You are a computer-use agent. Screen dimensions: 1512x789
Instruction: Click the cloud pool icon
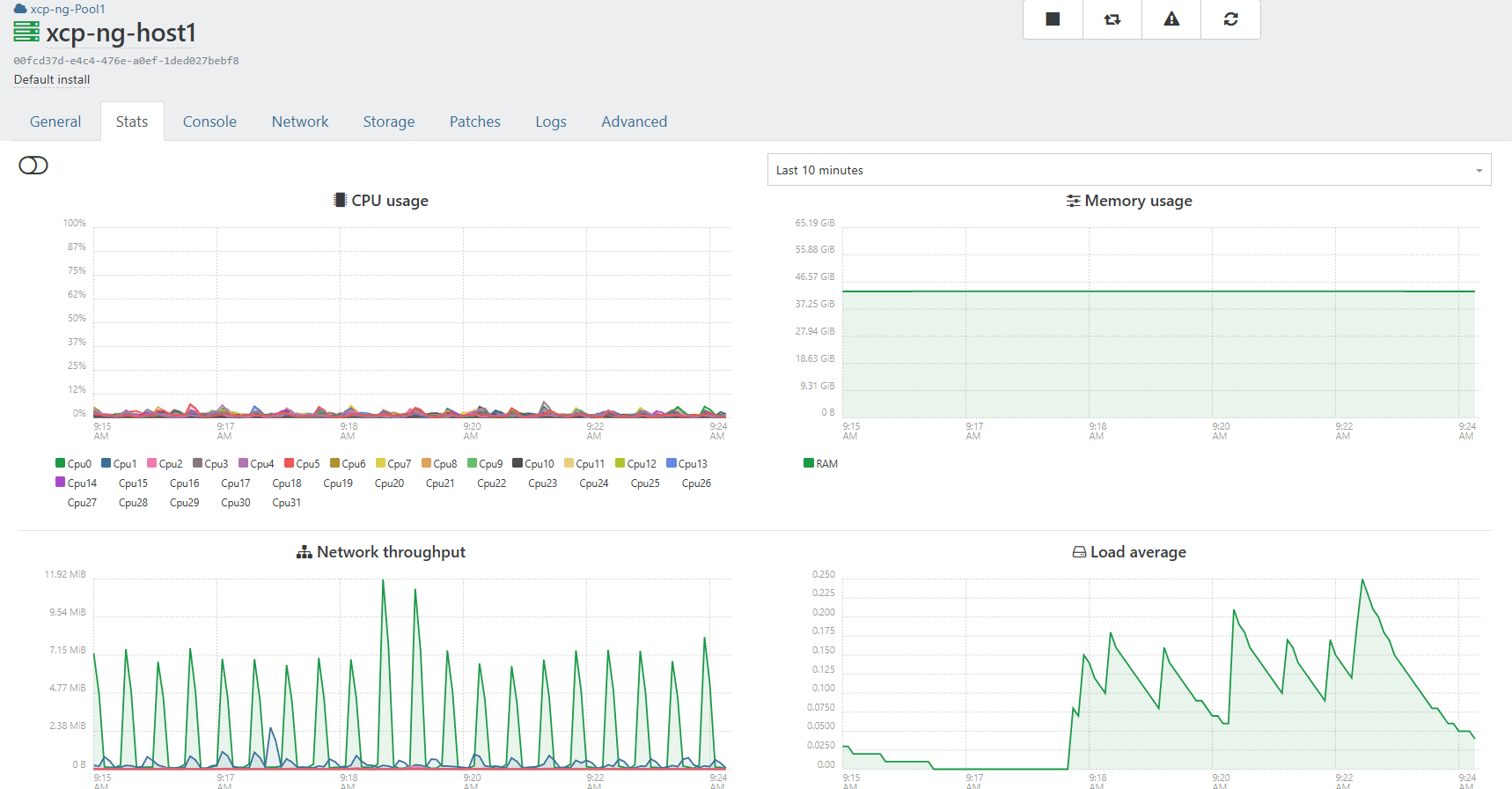pyautogui.click(x=20, y=9)
